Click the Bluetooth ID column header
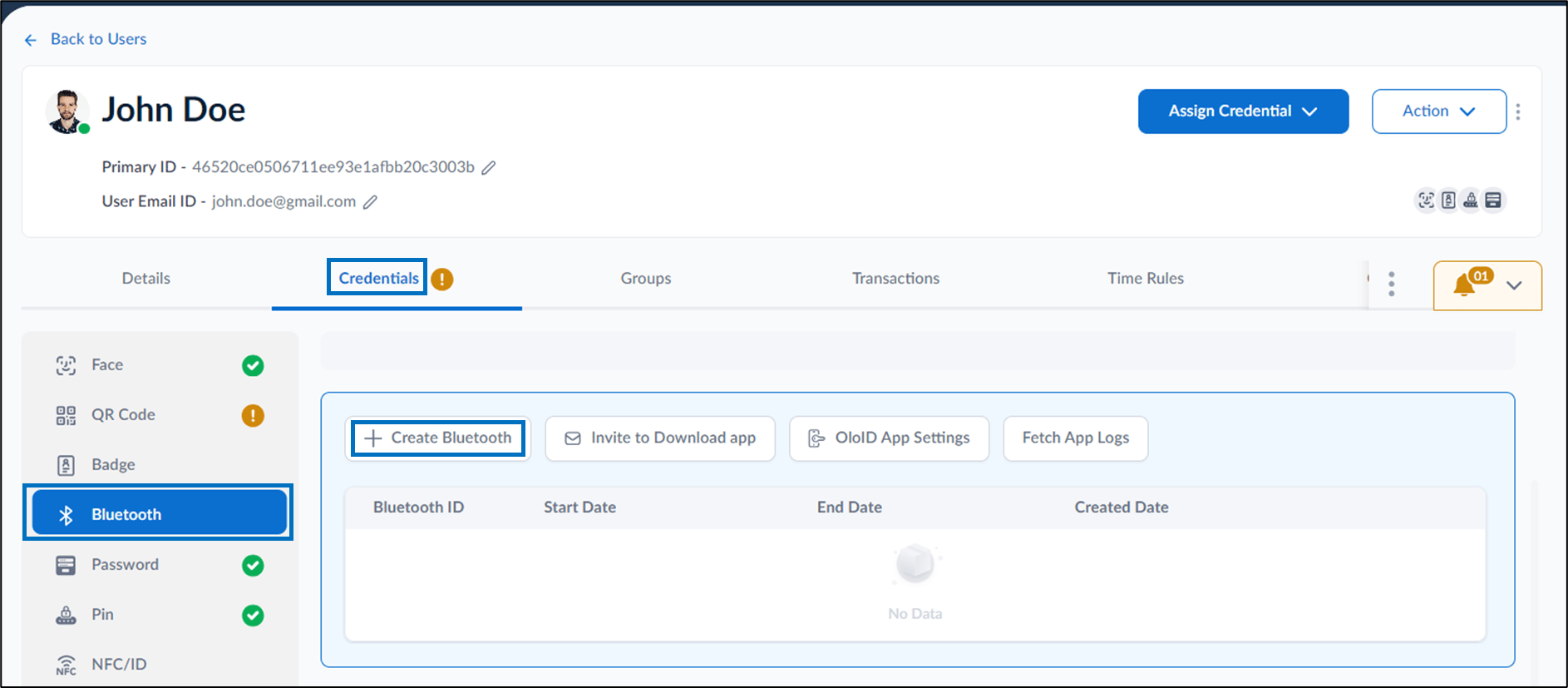 [418, 507]
